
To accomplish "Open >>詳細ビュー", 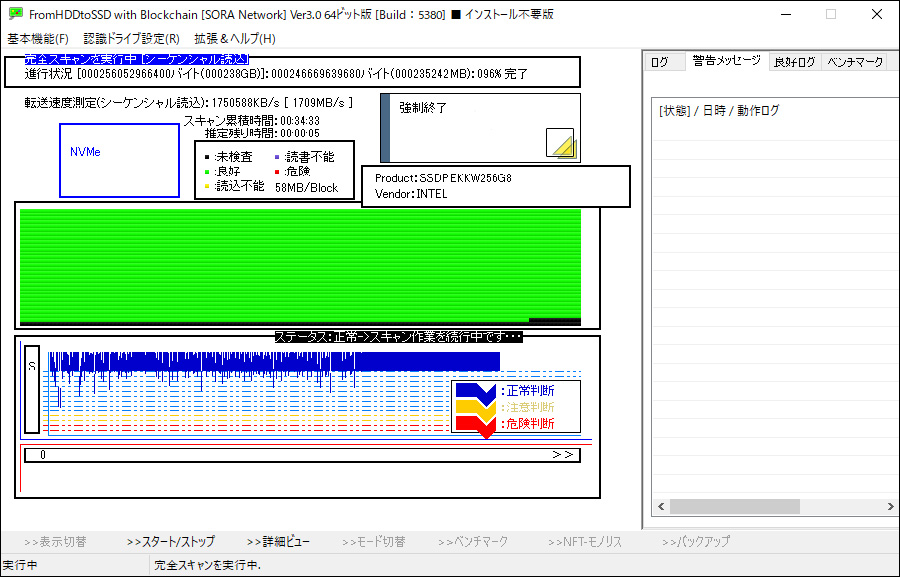I will tap(278, 541).
